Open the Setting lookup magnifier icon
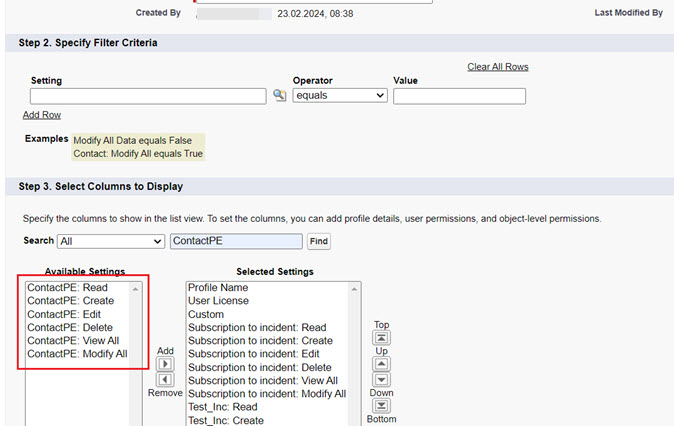The height and width of the screenshot is (426, 674). 279,95
